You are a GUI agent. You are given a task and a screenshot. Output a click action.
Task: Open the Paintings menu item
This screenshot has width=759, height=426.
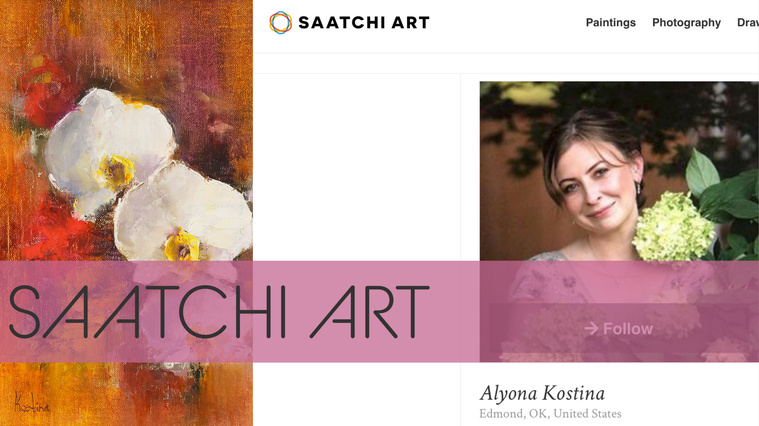[x=610, y=23]
